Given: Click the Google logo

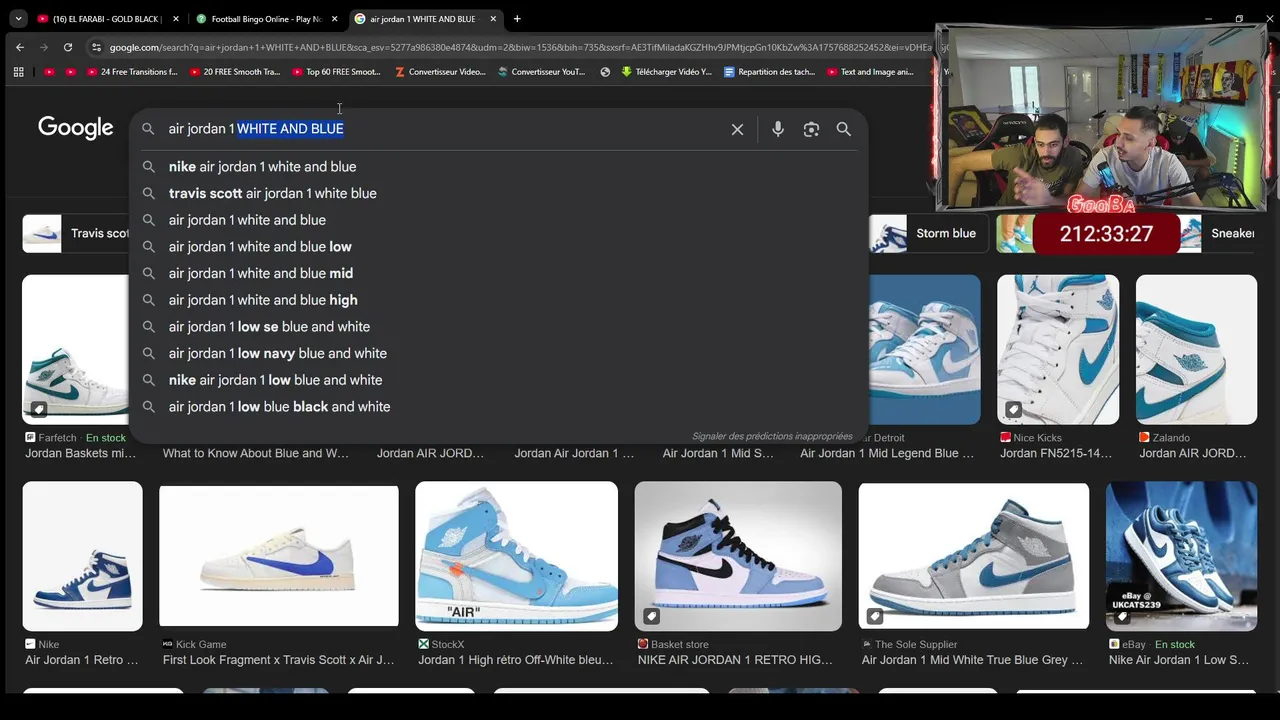Looking at the screenshot, I should coord(76,128).
